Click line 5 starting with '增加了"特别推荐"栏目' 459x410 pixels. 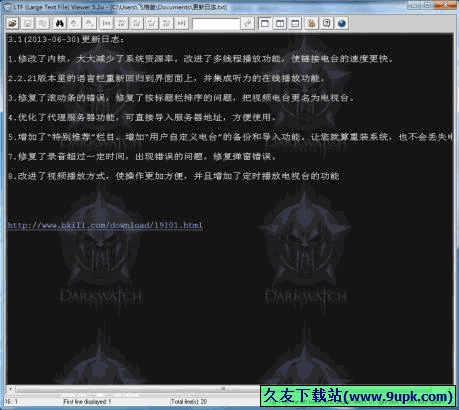pyautogui.click(x=230, y=137)
